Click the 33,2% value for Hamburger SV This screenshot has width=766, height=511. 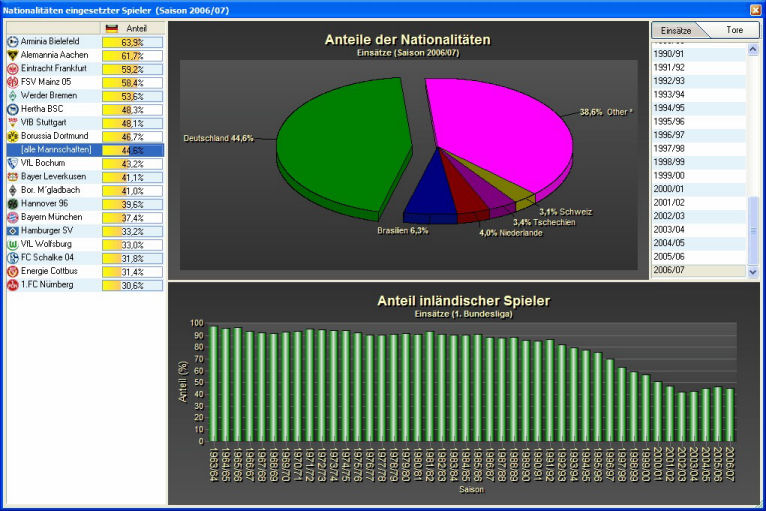click(132, 231)
